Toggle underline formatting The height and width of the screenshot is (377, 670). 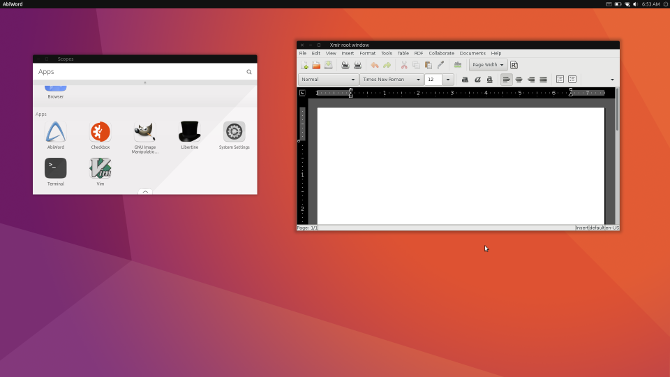point(490,80)
